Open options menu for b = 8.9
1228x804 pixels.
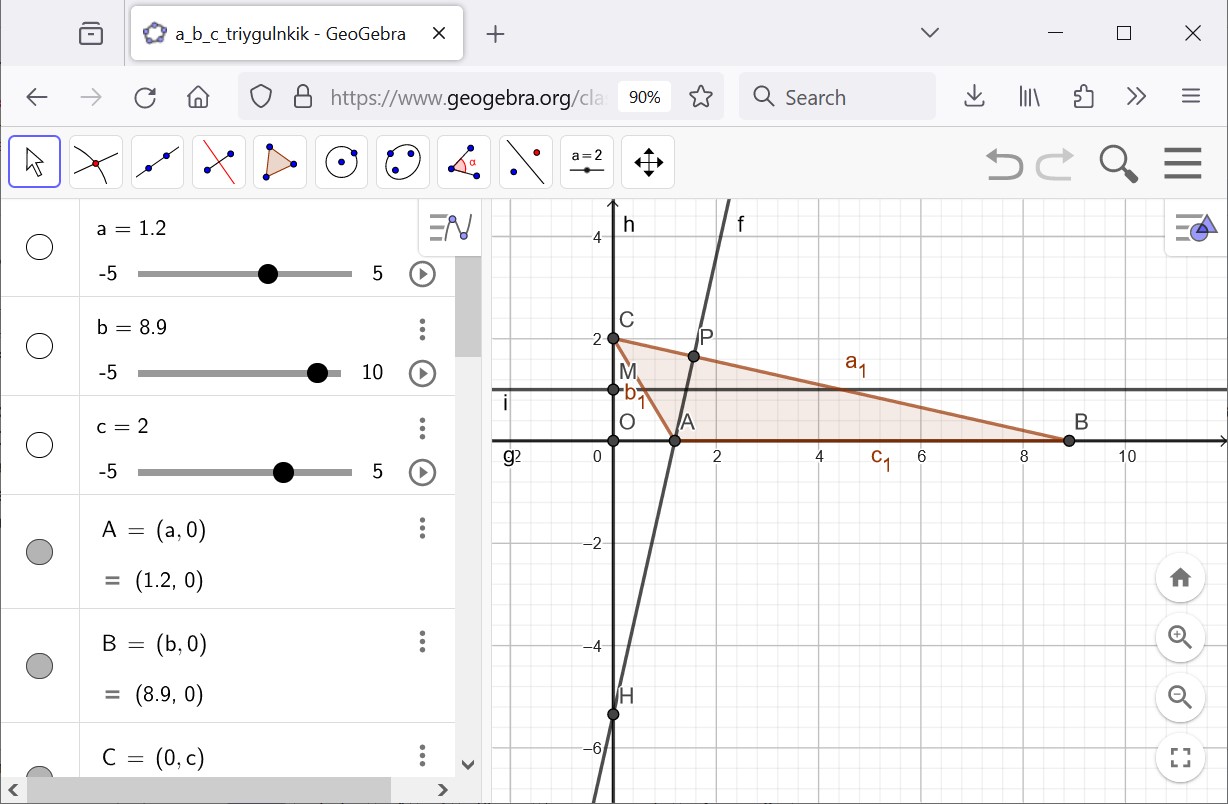coord(423,329)
